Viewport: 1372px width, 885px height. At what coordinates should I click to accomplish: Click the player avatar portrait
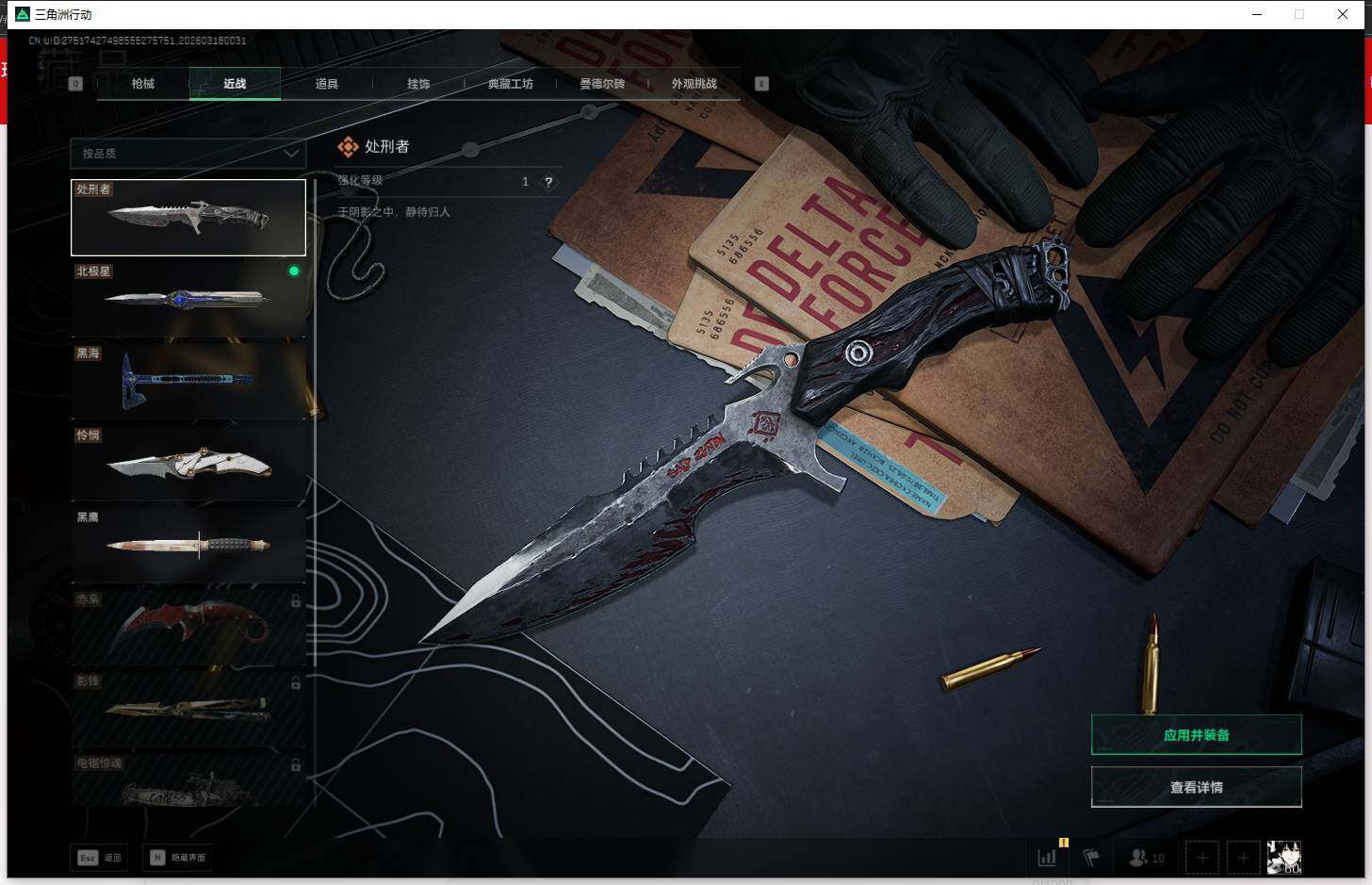(x=1283, y=858)
